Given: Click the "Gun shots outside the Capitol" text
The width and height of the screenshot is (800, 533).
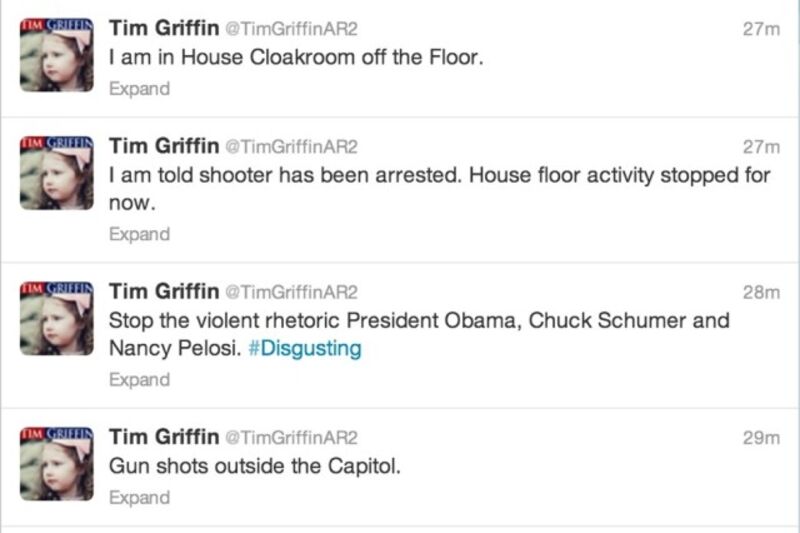Looking at the screenshot, I should (x=254, y=466).
